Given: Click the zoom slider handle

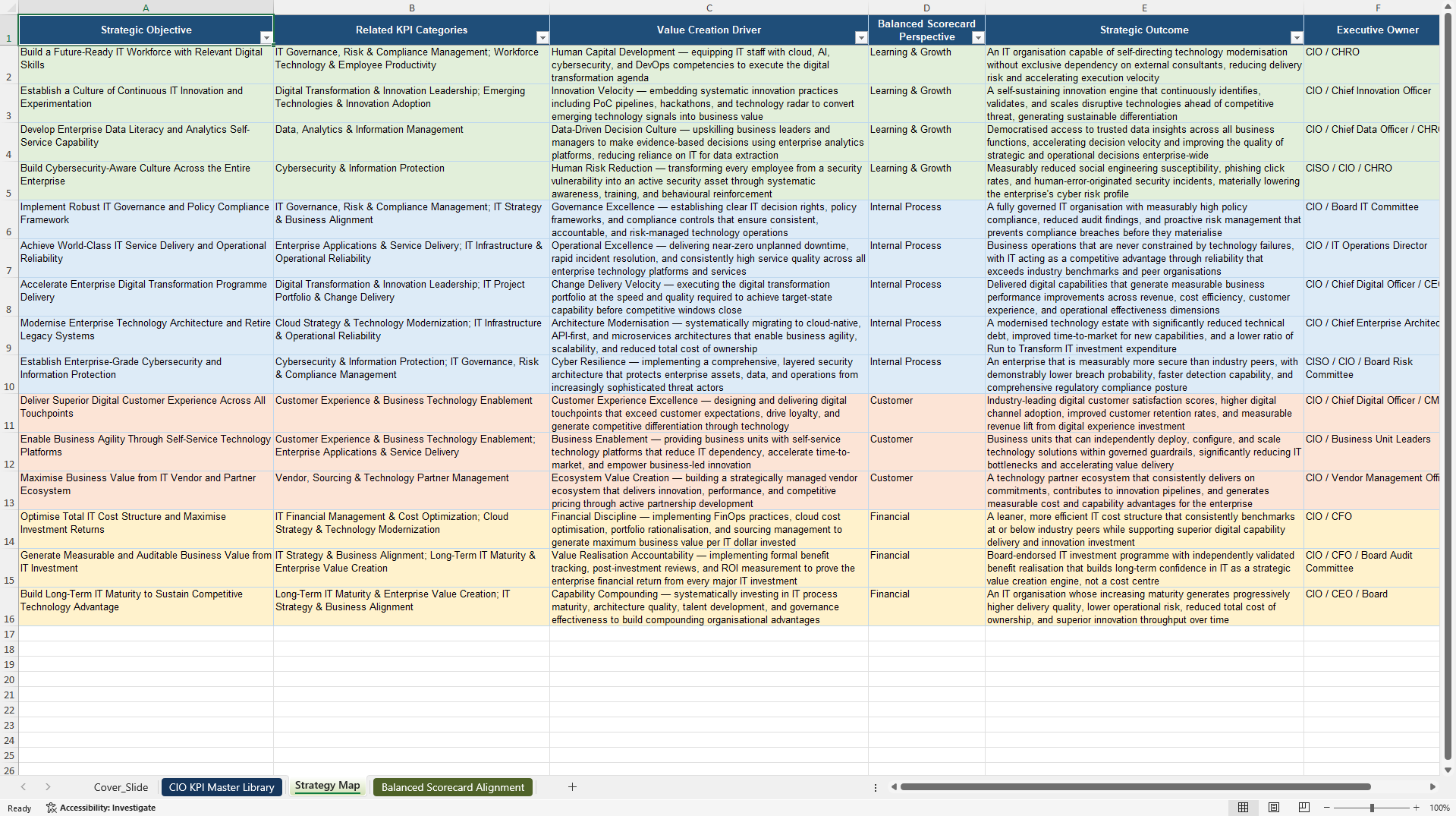Looking at the screenshot, I should (1372, 808).
